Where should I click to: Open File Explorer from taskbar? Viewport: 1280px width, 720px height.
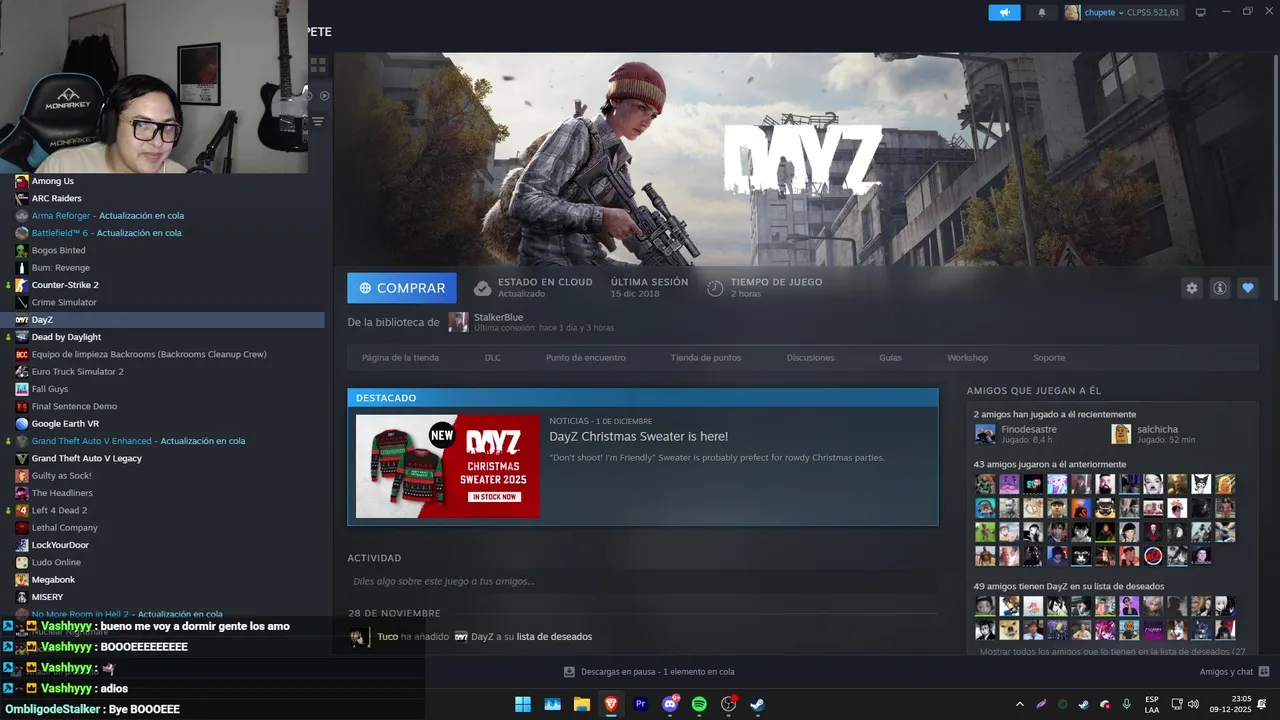tap(581, 704)
